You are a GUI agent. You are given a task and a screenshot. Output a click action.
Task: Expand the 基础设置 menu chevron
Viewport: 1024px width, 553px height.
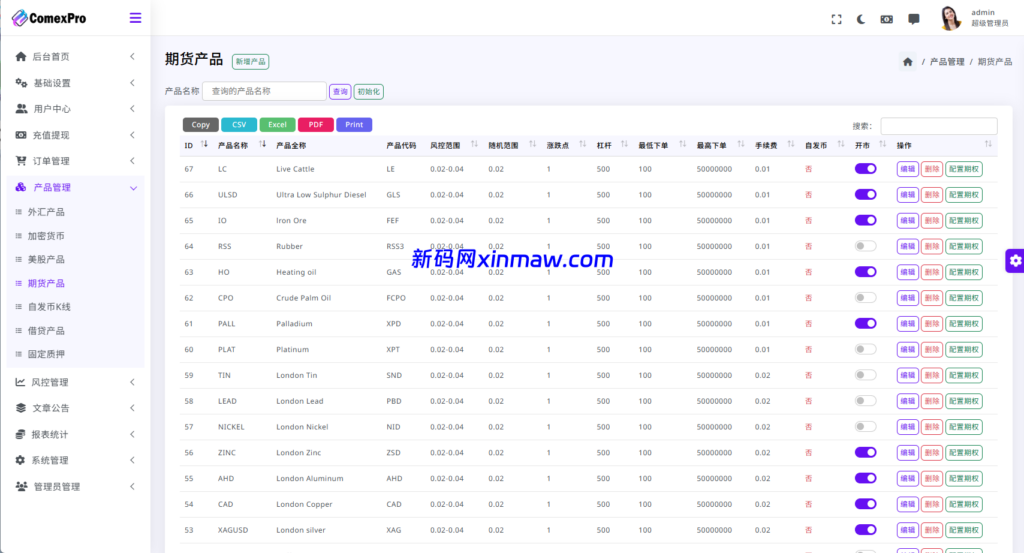pos(133,83)
